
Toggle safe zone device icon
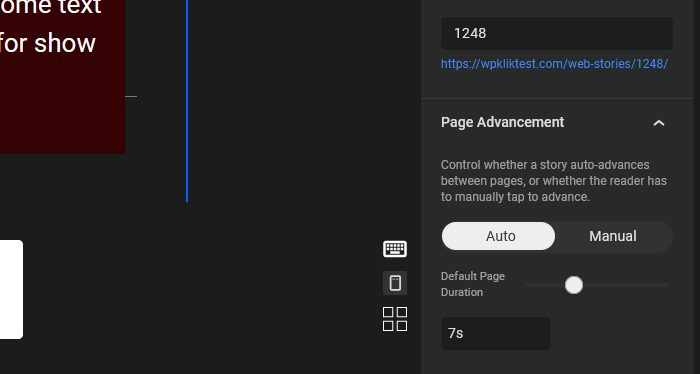coord(395,283)
